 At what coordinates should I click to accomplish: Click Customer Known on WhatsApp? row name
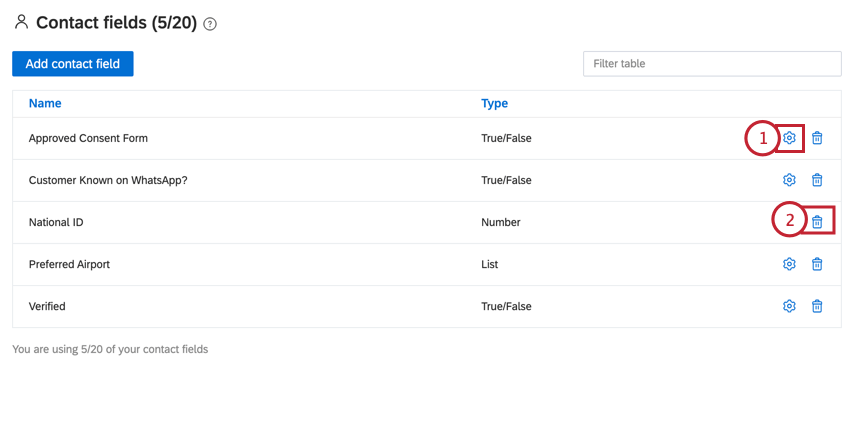tap(108, 181)
